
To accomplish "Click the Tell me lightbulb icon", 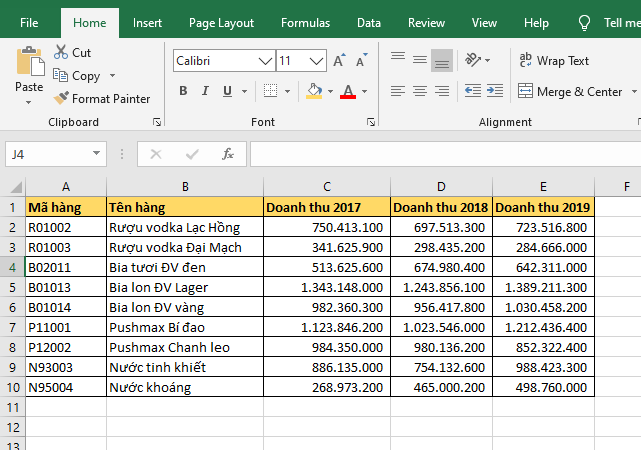I will pos(584,23).
